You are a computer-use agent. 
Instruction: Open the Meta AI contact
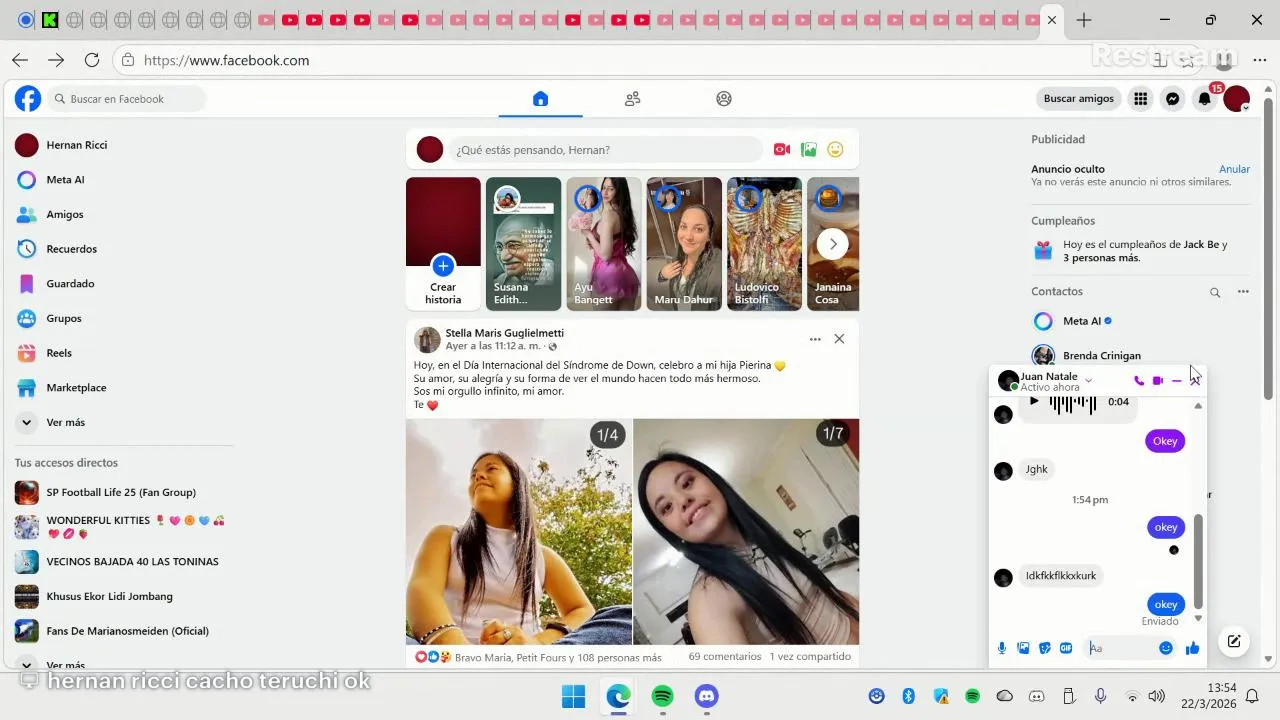coord(1087,321)
